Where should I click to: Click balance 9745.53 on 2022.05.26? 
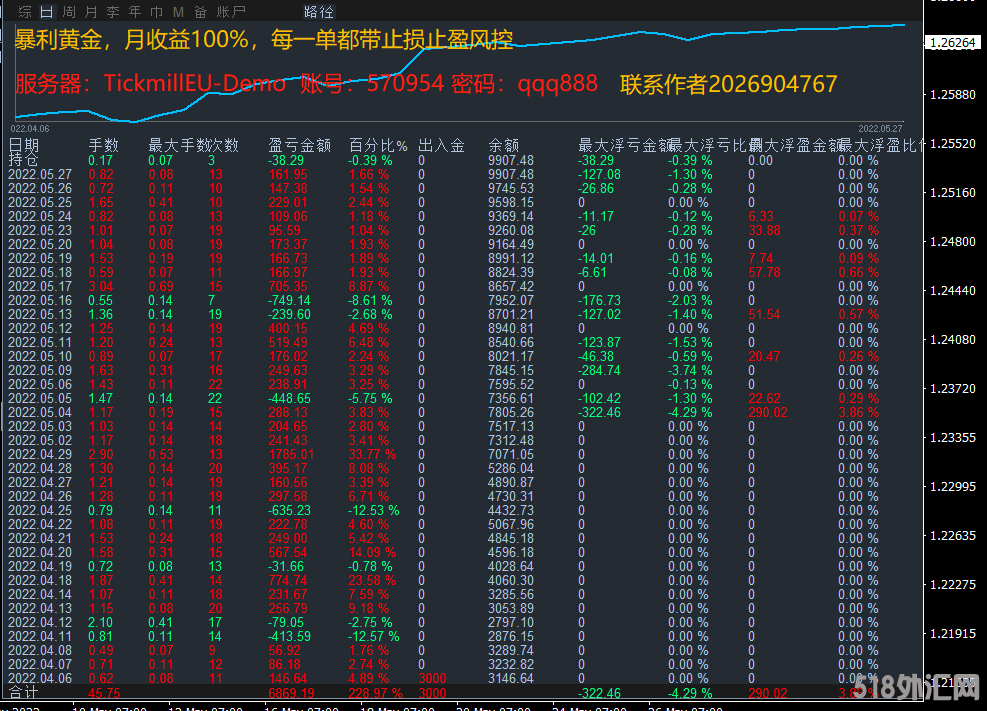pos(511,188)
